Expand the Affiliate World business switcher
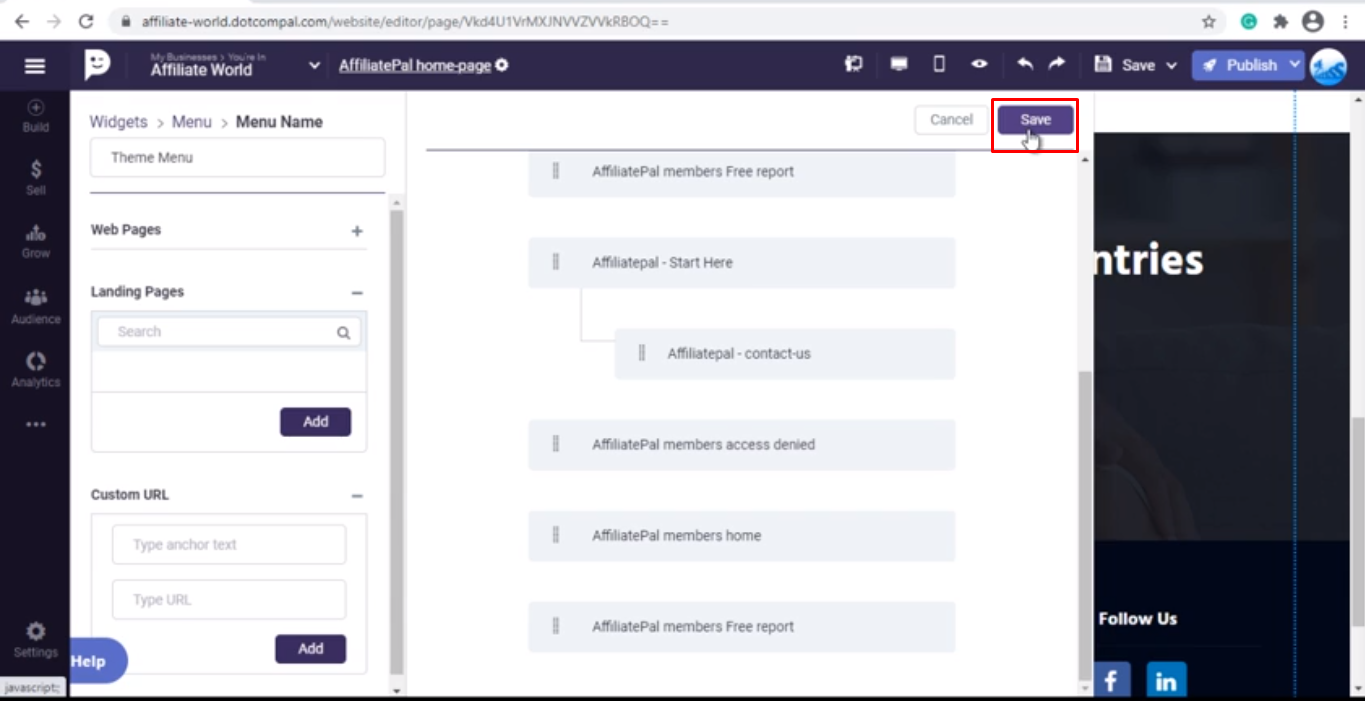1365x701 pixels. click(314, 66)
